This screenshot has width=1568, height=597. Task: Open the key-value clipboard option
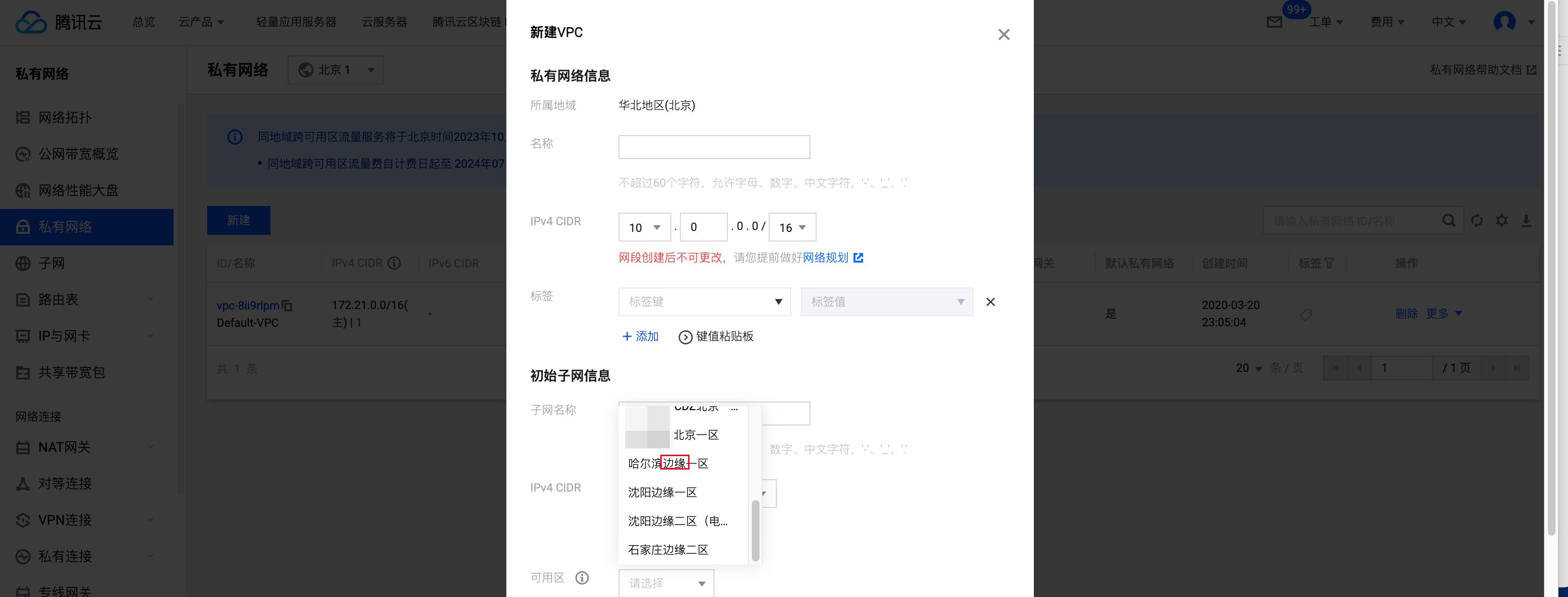pyautogui.click(x=716, y=337)
